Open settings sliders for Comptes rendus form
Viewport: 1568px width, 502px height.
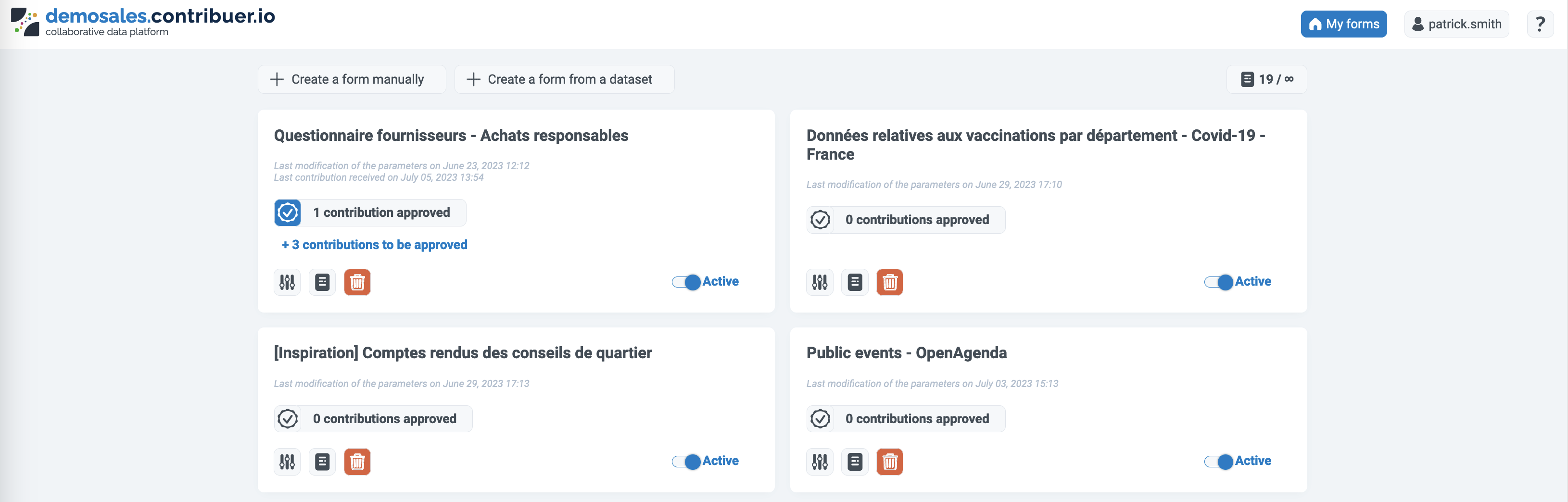pyautogui.click(x=287, y=462)
